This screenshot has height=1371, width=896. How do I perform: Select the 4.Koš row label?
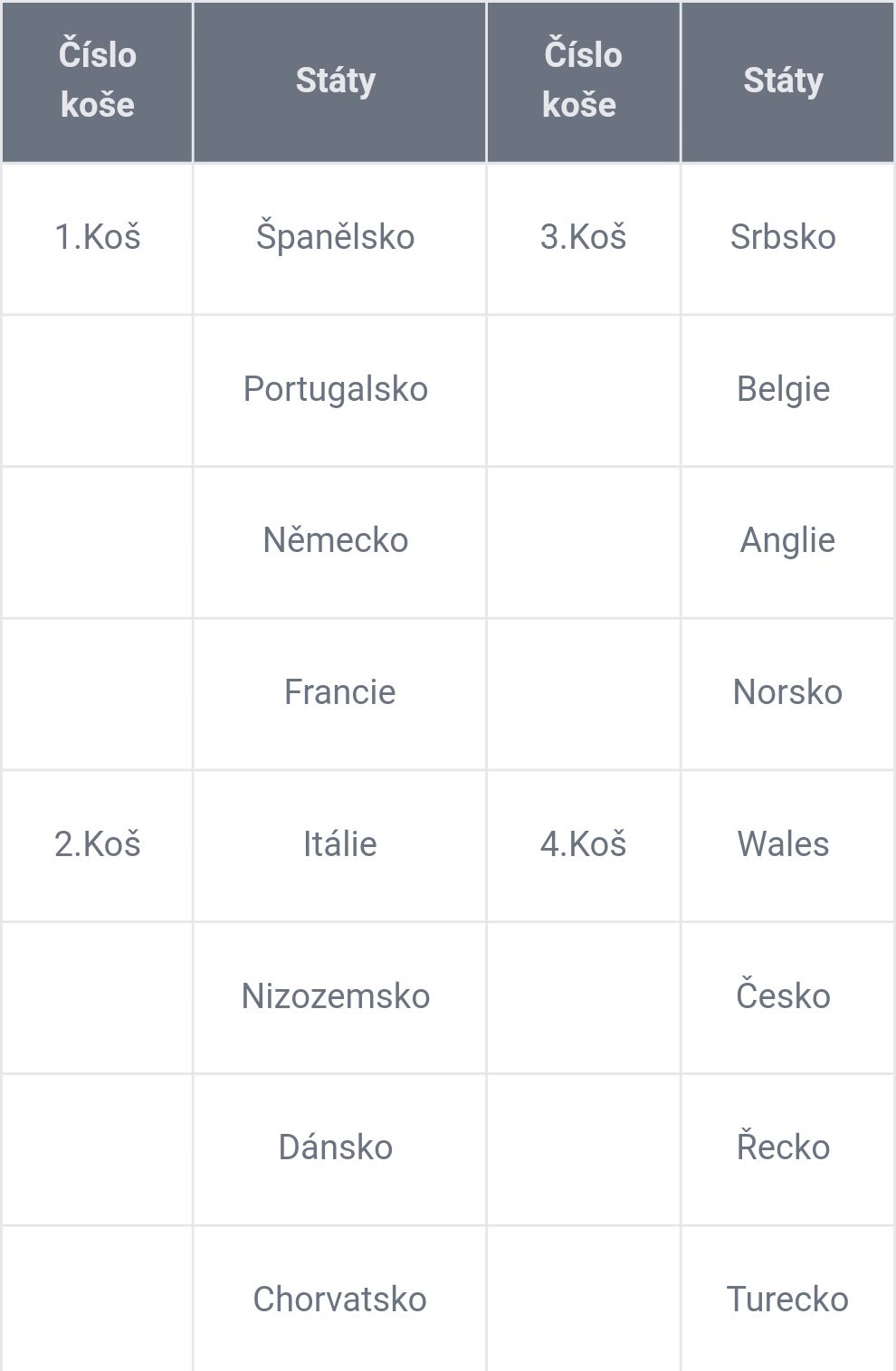pyautogui.click(x=584, y=844)
